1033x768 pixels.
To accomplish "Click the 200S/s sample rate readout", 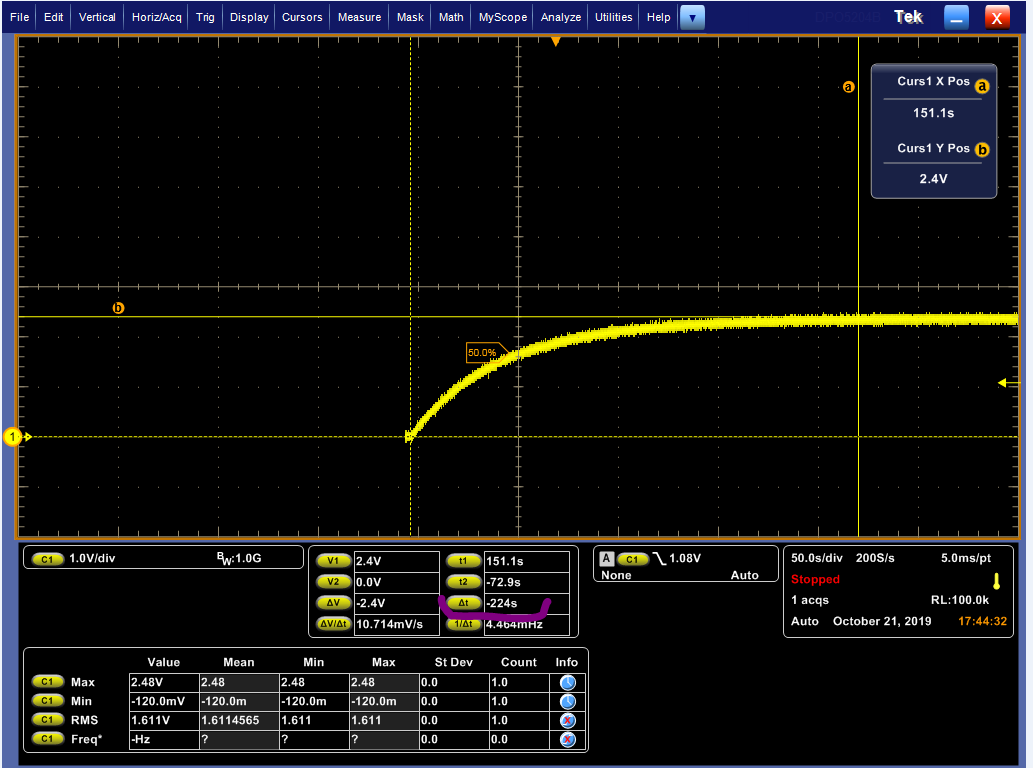I will [875, 558].
